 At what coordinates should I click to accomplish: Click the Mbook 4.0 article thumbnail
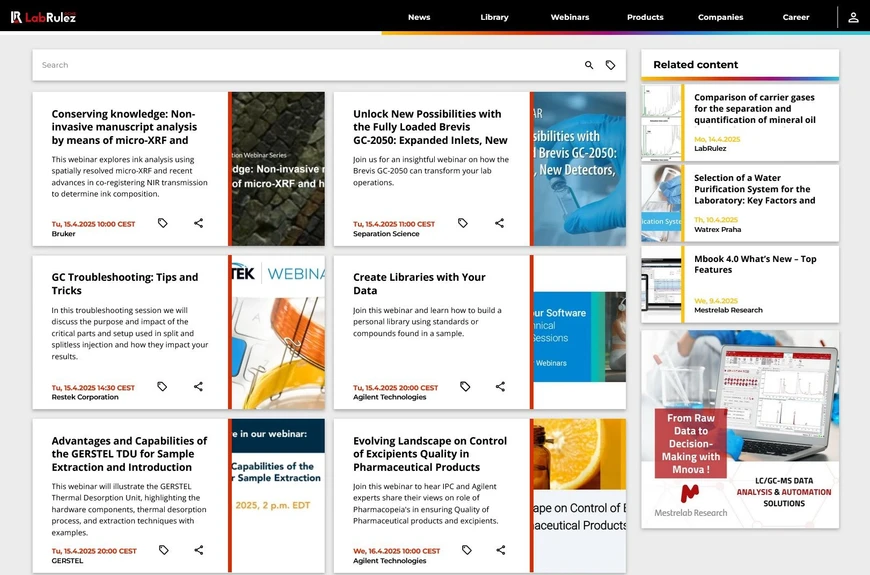click(x=661, y=284)
